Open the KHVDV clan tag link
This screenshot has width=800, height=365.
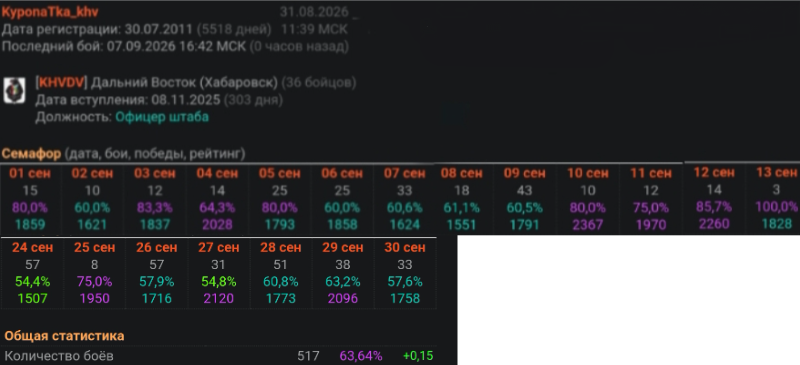[x=61, y=82]
